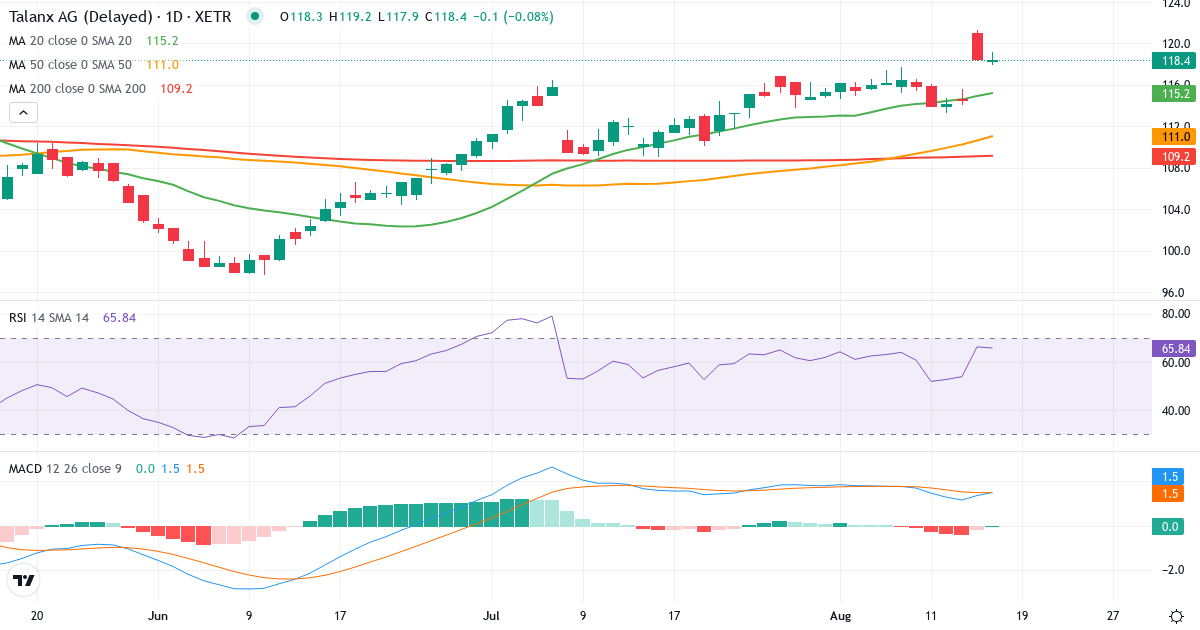
Task: Click the Jun date axis label
Action: pos(156,616)
